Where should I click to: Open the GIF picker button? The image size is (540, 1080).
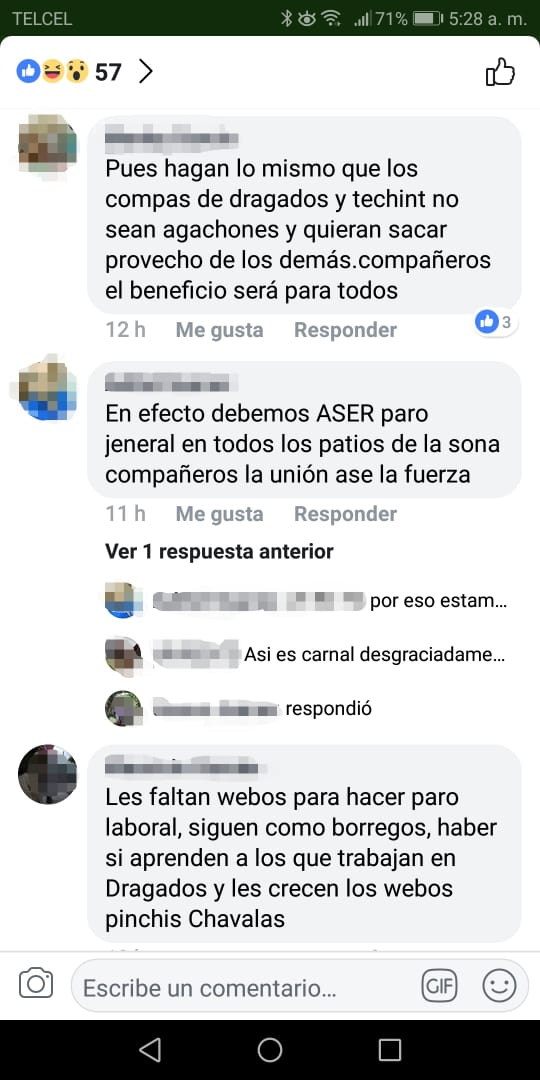[x=439, y=987]
